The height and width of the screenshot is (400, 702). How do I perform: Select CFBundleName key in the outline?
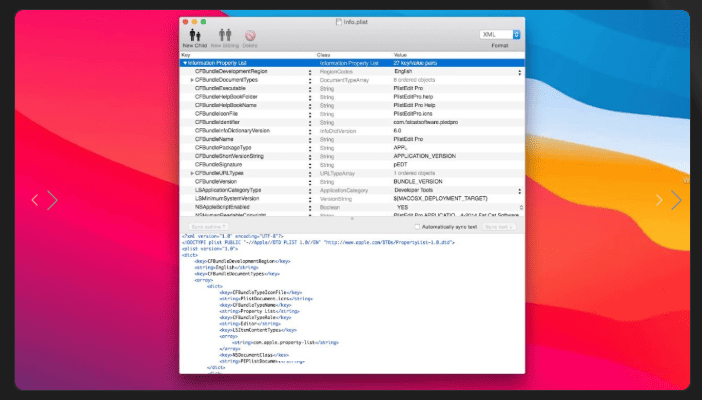(214, 139)
